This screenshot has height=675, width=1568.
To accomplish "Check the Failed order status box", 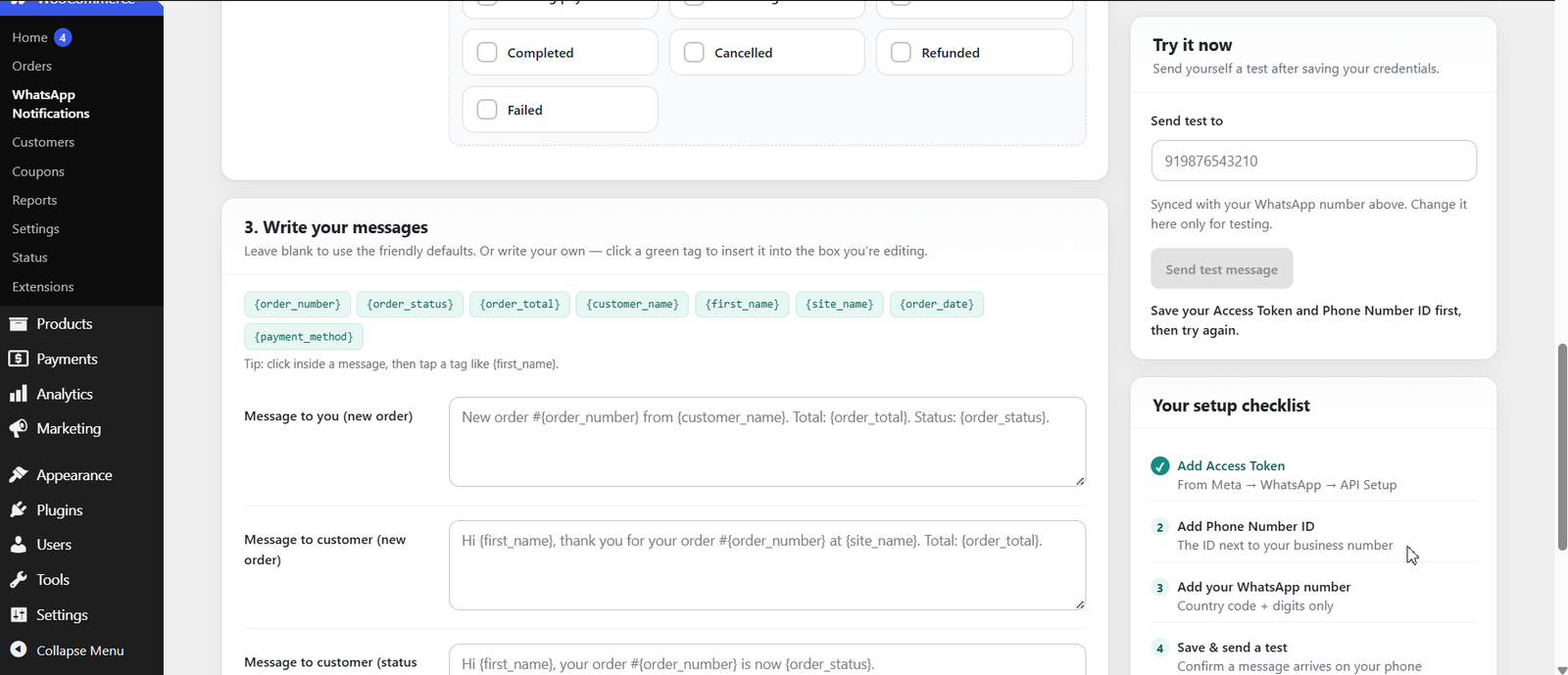I will coord(487,109).
